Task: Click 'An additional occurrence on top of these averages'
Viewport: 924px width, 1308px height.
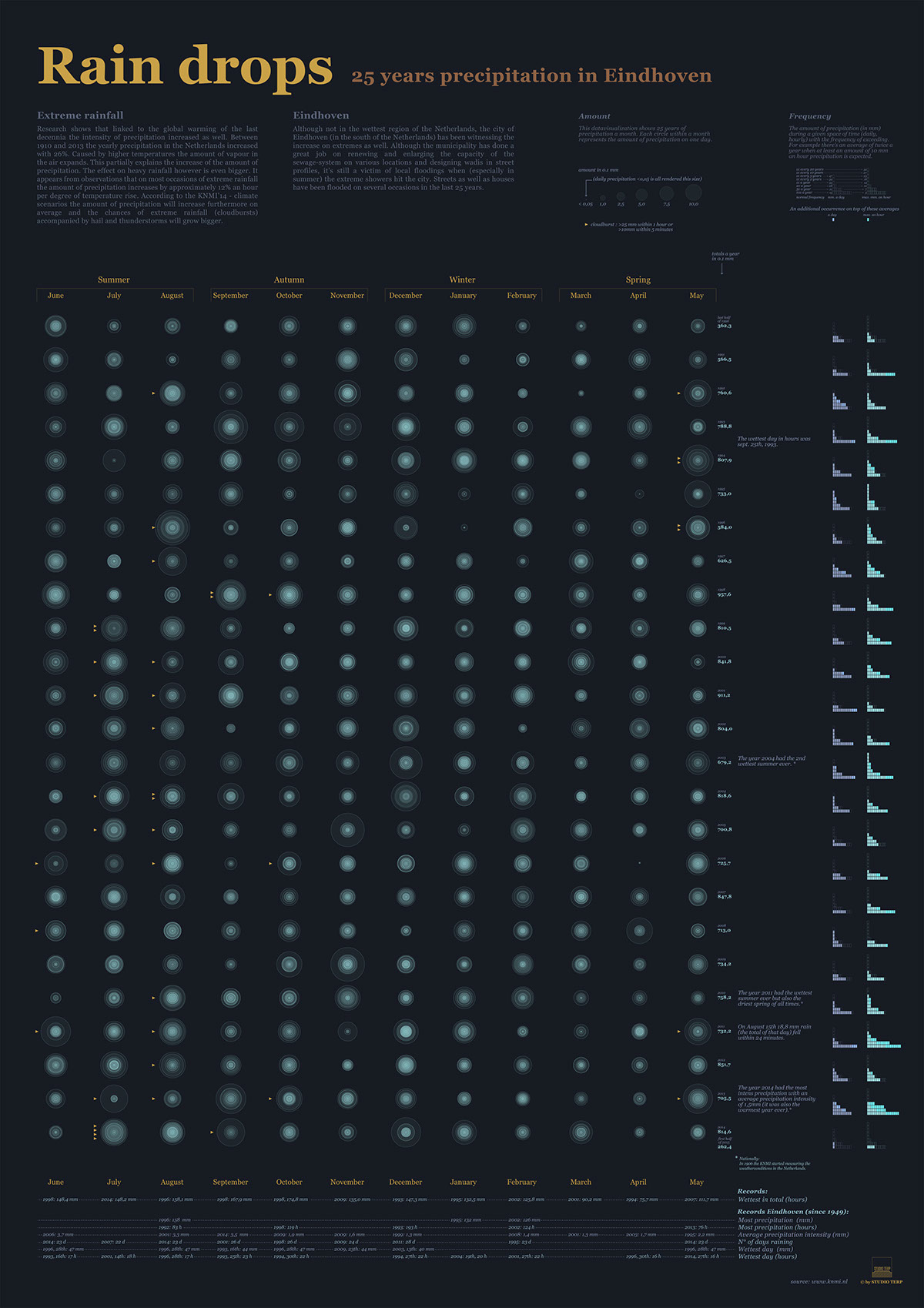Action: click(x=844, y=209)
